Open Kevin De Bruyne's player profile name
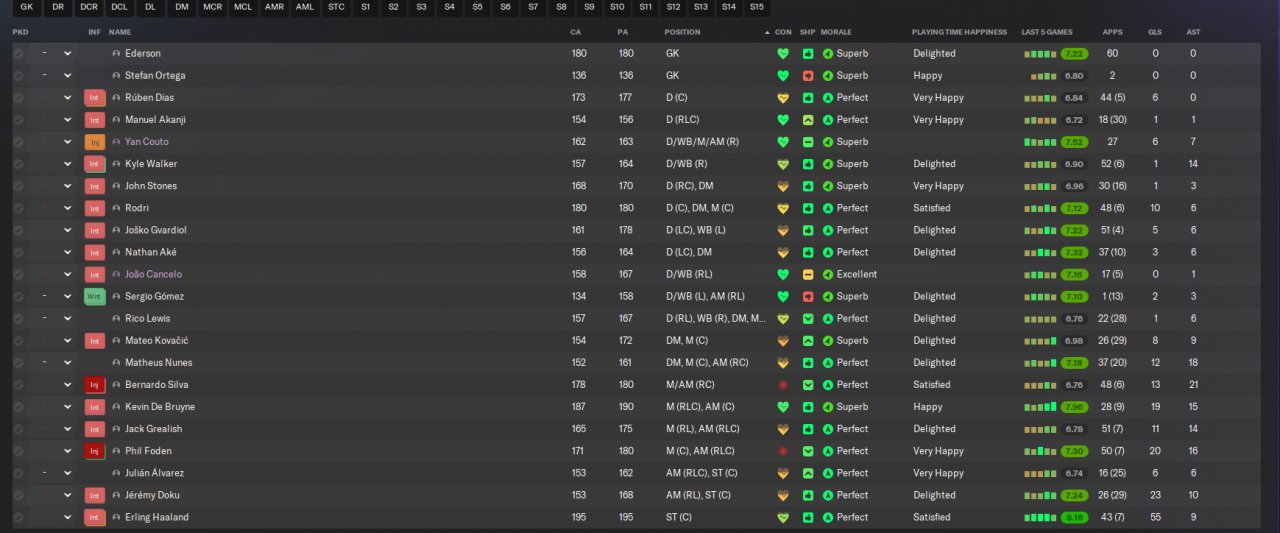Image resolution: width=1280 pixels, height=533 pixels. point(160,407)
